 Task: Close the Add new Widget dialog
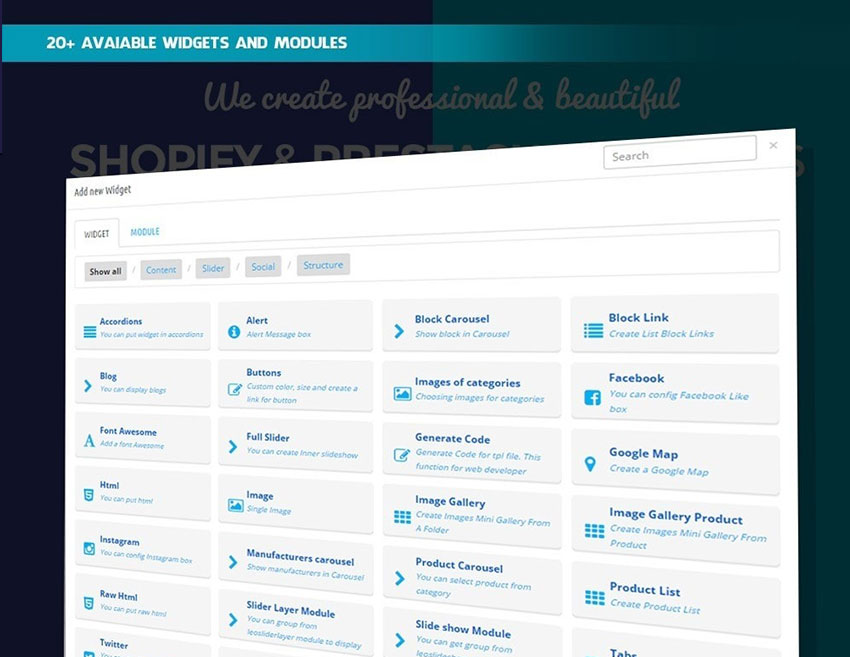tap(773, 146)
